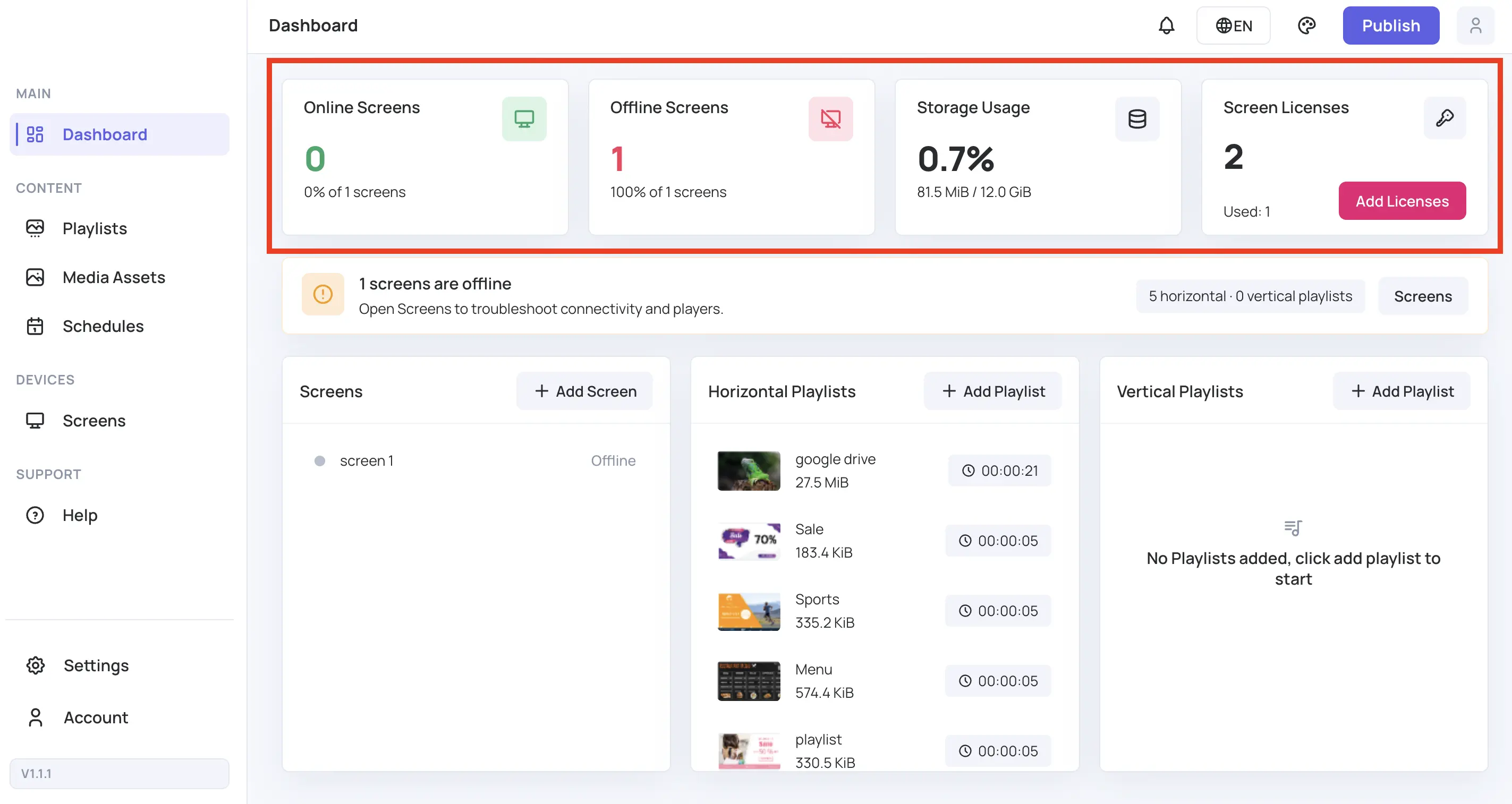
Task: Click the Dashboard grid icon in sidebar
Action: pos(35,134)
